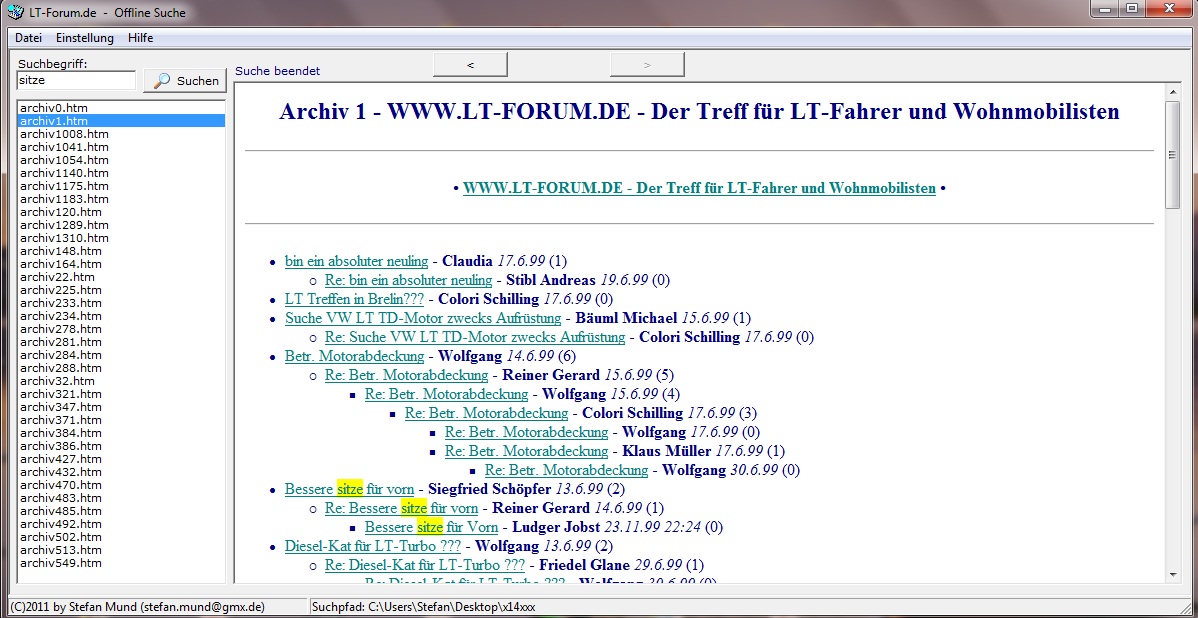Select archiv164.htm in the list

121,264
